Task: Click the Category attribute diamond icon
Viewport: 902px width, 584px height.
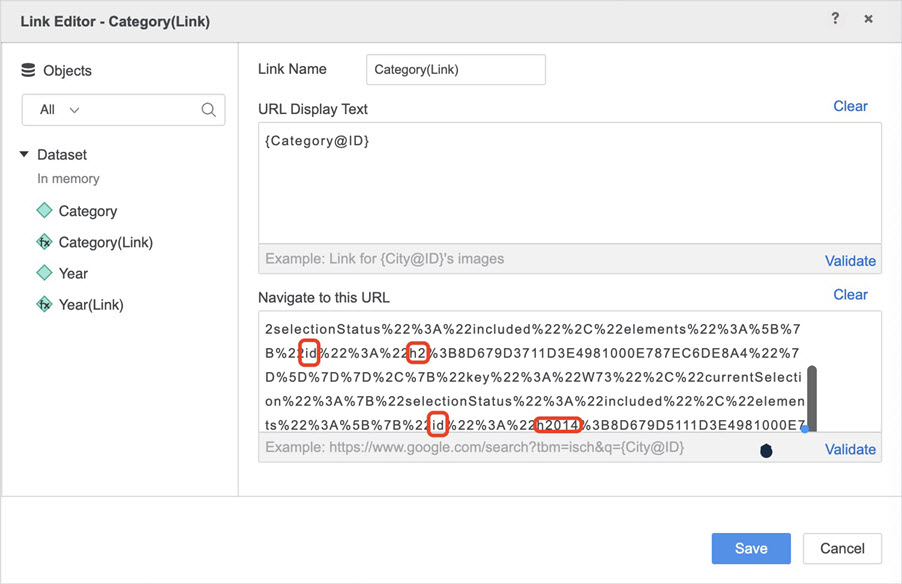Action: pyautogui.click(x=44, y=211)
